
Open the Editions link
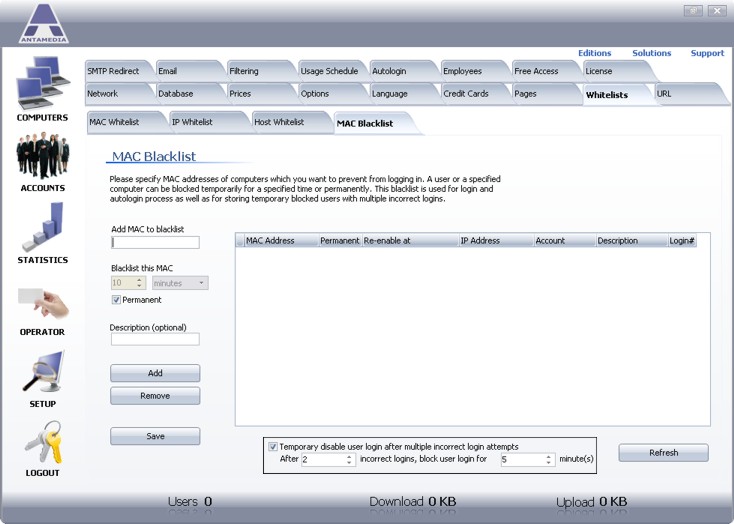[x=595, y=53]
